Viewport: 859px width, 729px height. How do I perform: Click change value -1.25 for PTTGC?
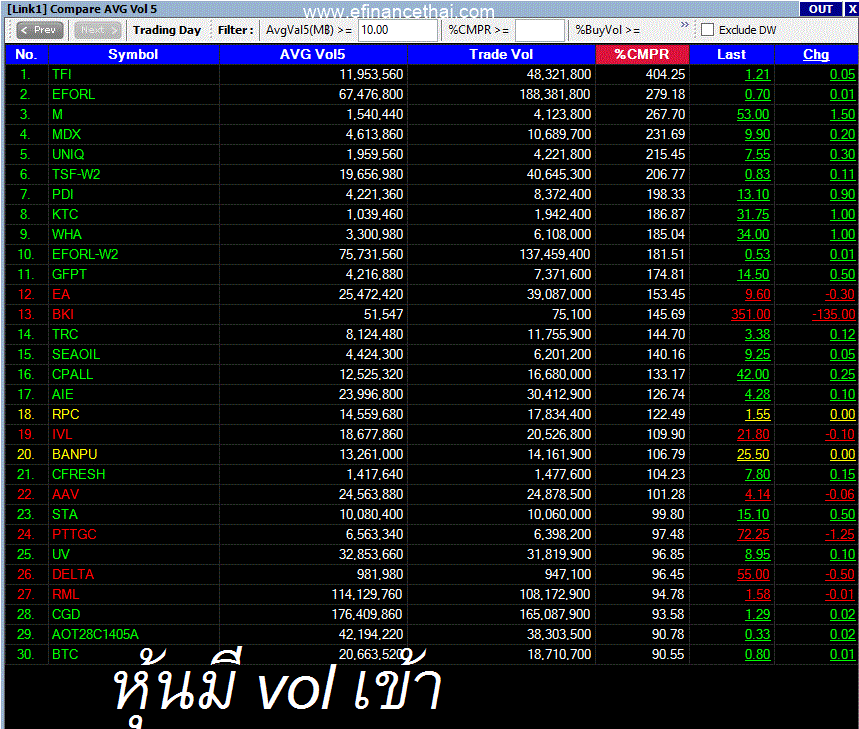840,534
